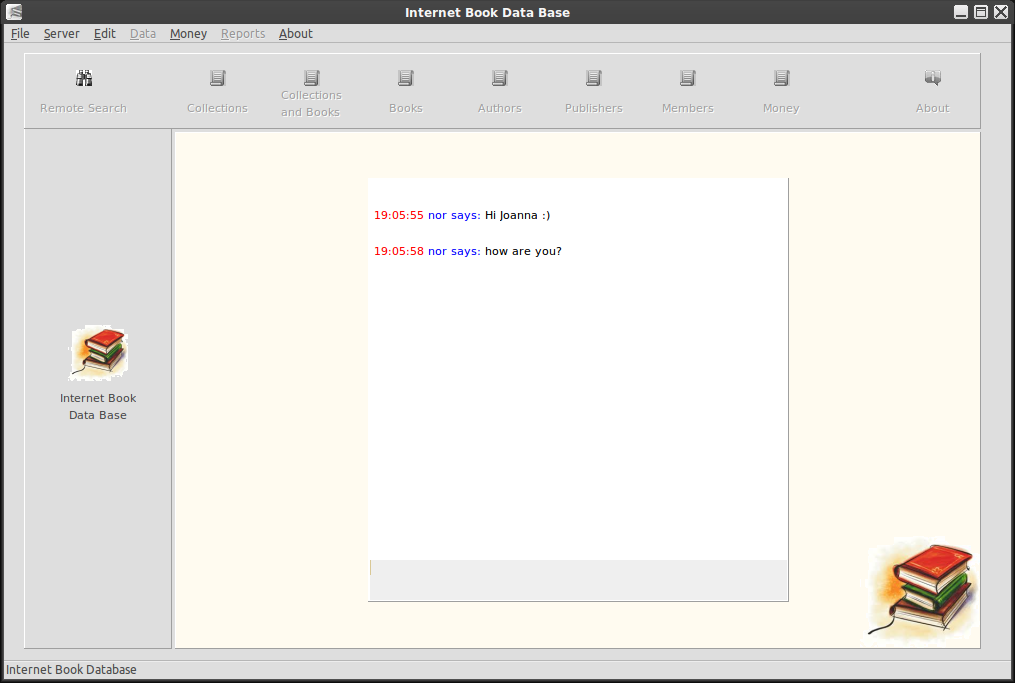Open the Collections toolbar icon

coord(218,78)
